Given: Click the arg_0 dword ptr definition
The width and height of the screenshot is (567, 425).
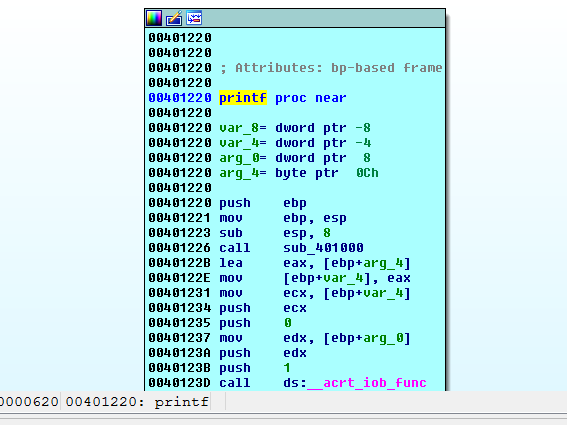Looking at the screenshot, I should pos(295,158).
